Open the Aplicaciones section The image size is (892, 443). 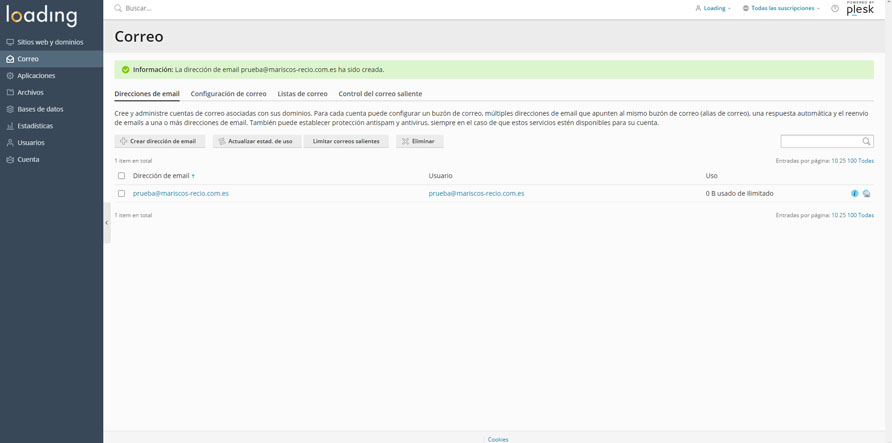pyautogui.click(x=36, y=76)
